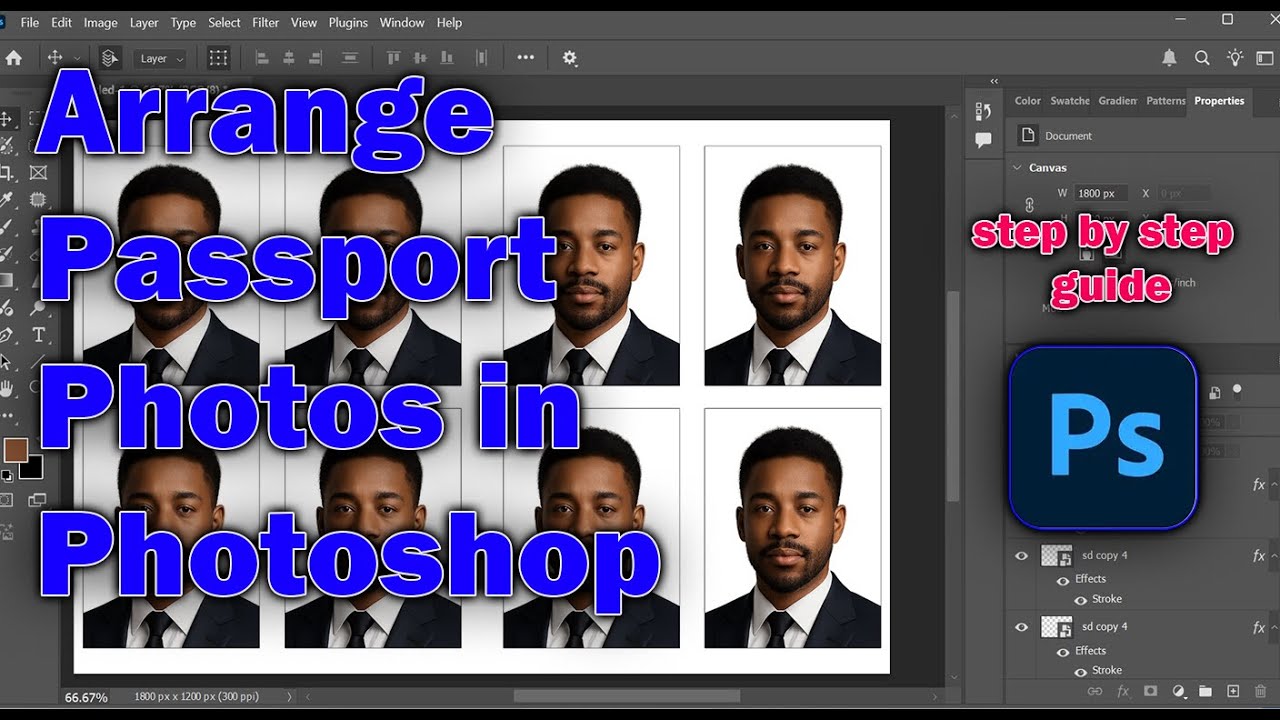Hide Effects of upper sd copy 4

point(1063,579)
